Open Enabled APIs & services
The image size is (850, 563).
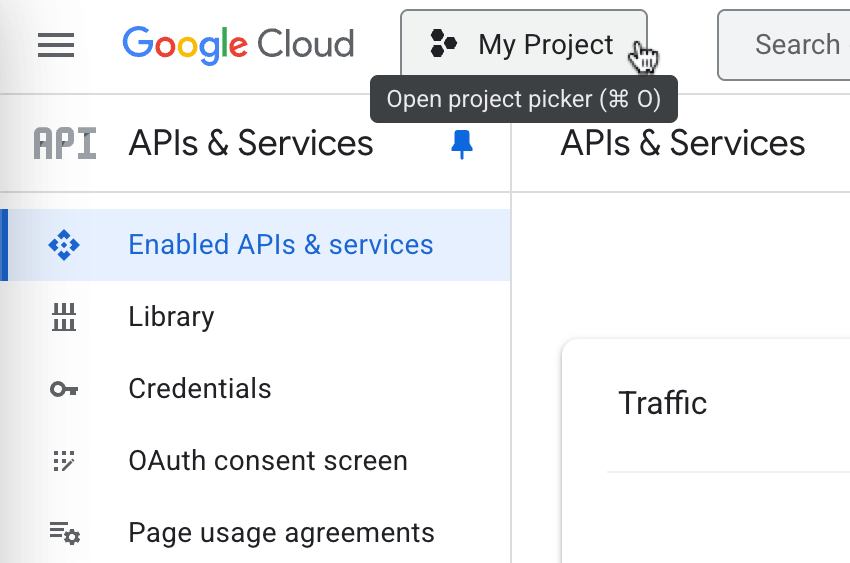255,245
